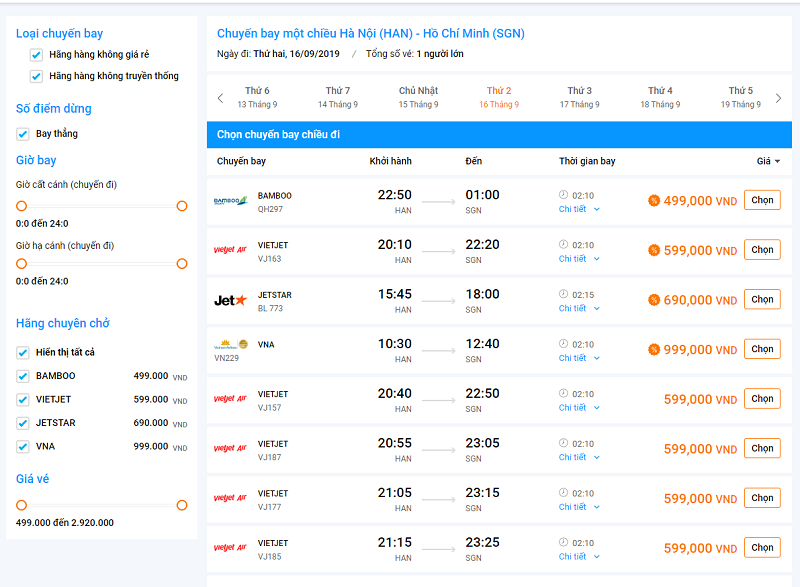This screenshot has width=800, height=587.
Task: Choose the Vietjet VJ187 flight with Chọn
Action: pyautogui.click(x=762, y=448)
